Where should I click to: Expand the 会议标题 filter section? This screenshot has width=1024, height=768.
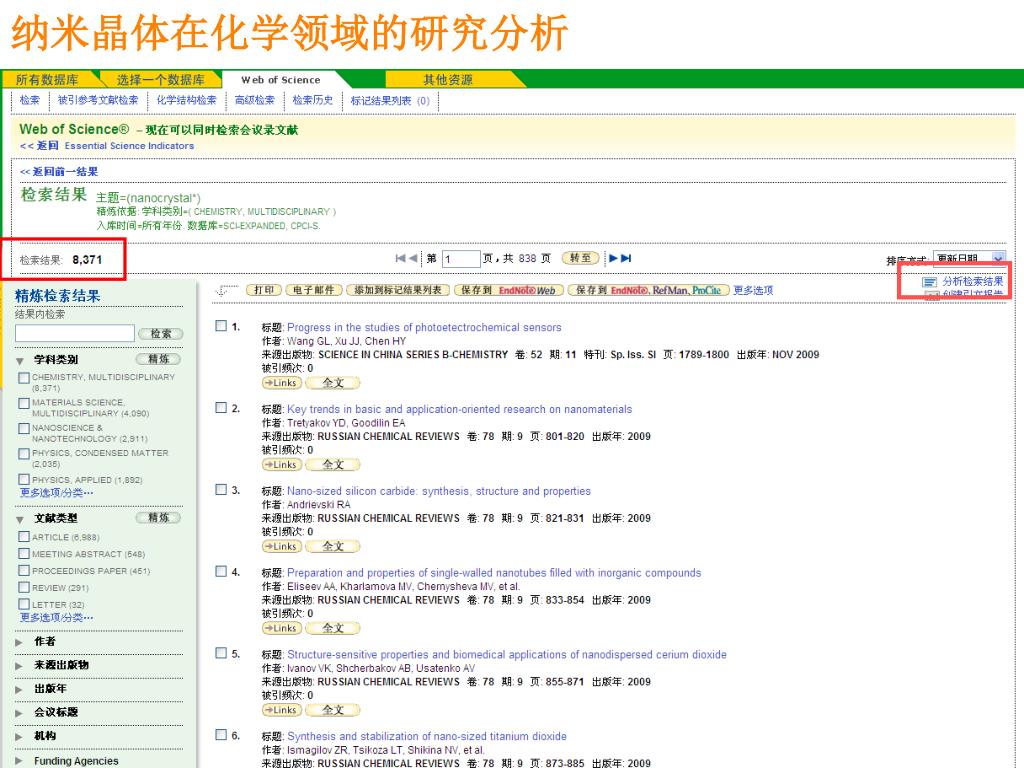click(x=19, y=712)
